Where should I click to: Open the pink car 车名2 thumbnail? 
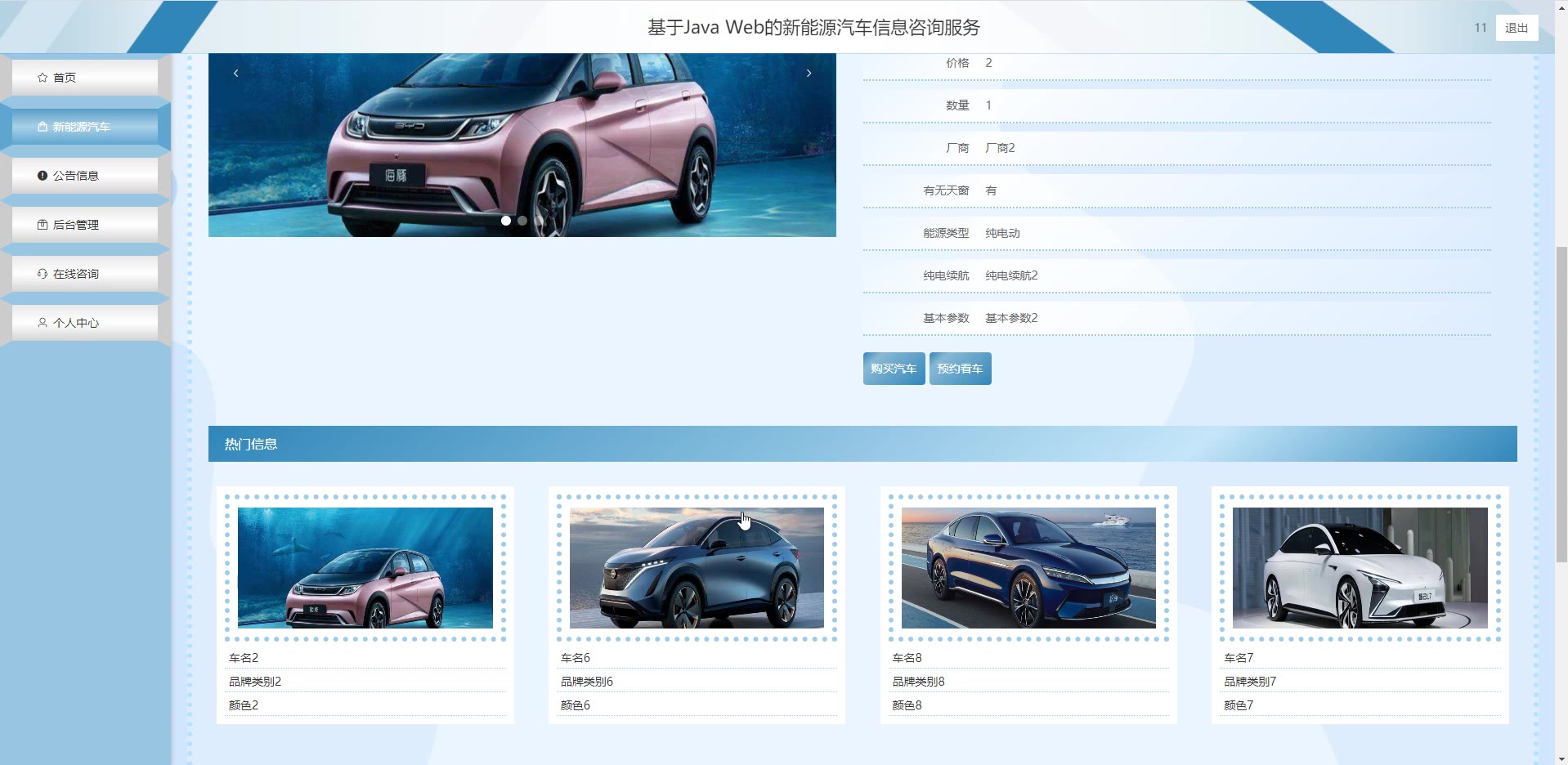click(x=365, y=568)
